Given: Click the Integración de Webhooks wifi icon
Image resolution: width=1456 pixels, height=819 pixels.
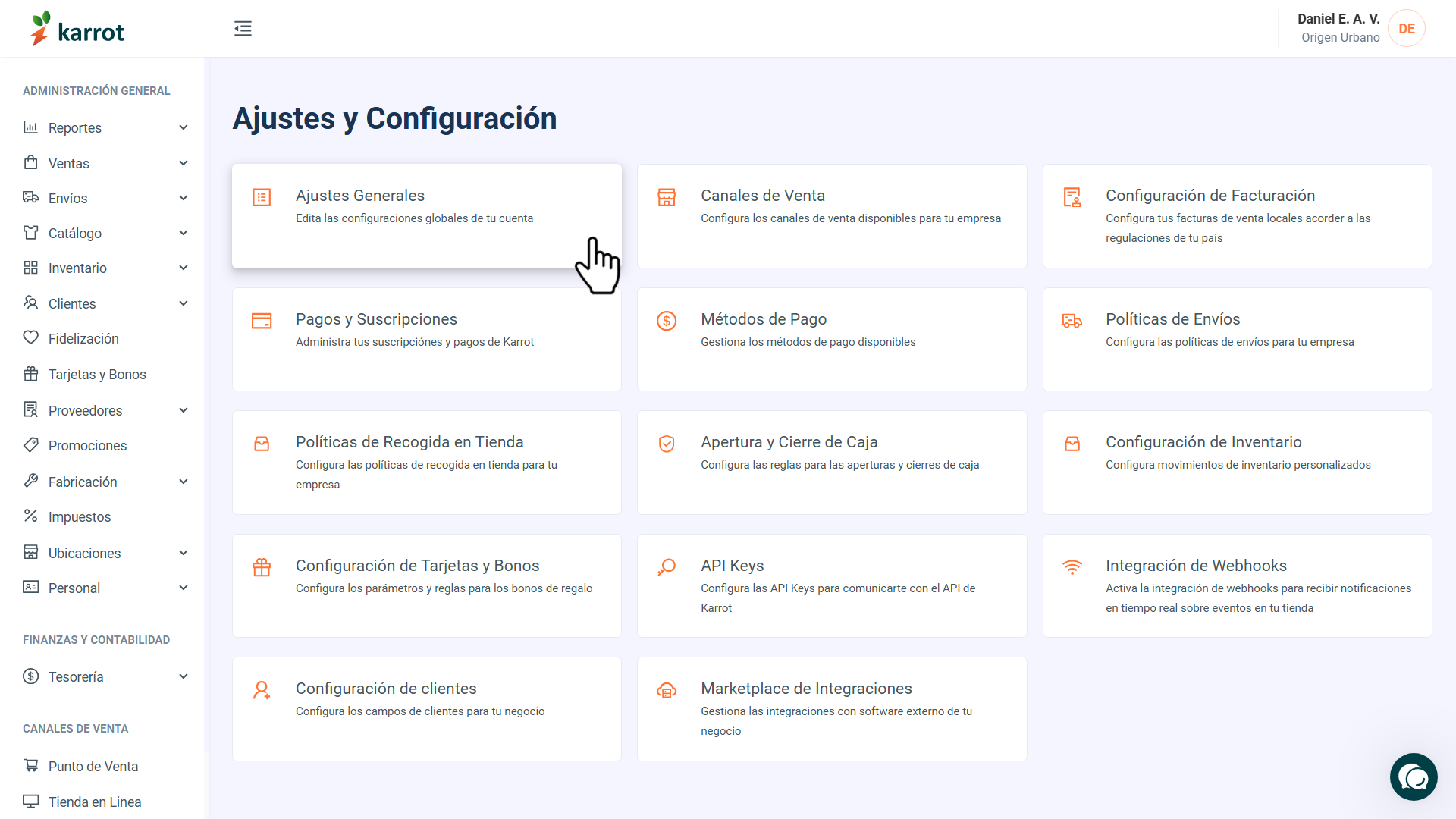Looking at the screenshot, I should [1072, 567].
